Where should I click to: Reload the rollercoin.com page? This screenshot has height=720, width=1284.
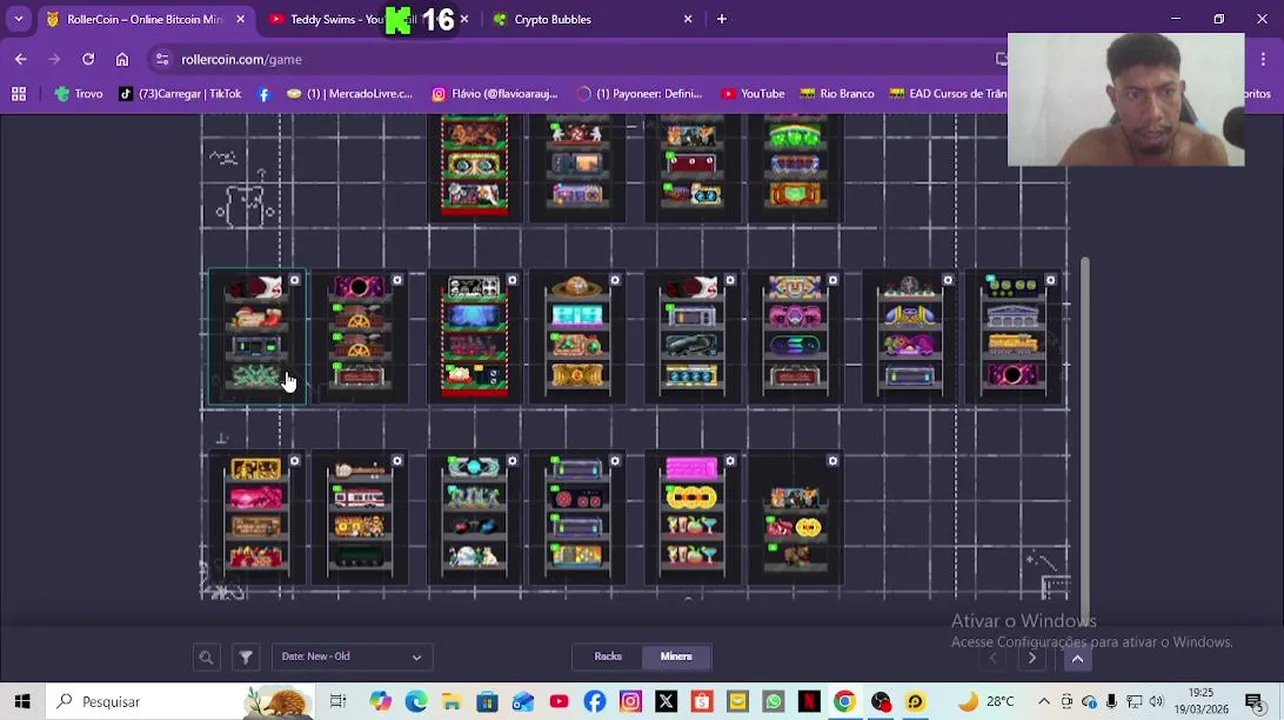tap(88, 59)
